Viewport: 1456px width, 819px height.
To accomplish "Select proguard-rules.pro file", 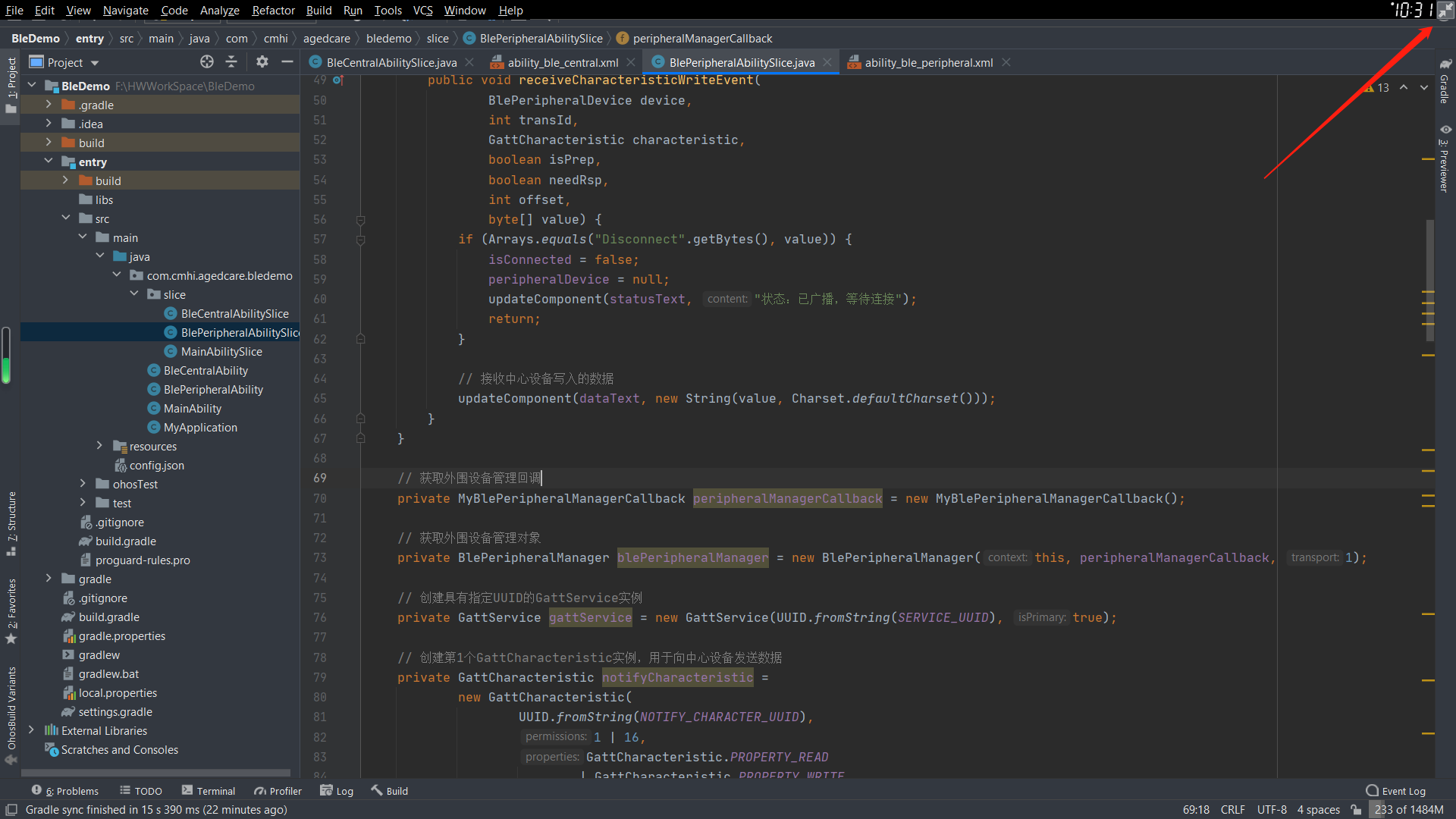I will (x=143, y=560).
